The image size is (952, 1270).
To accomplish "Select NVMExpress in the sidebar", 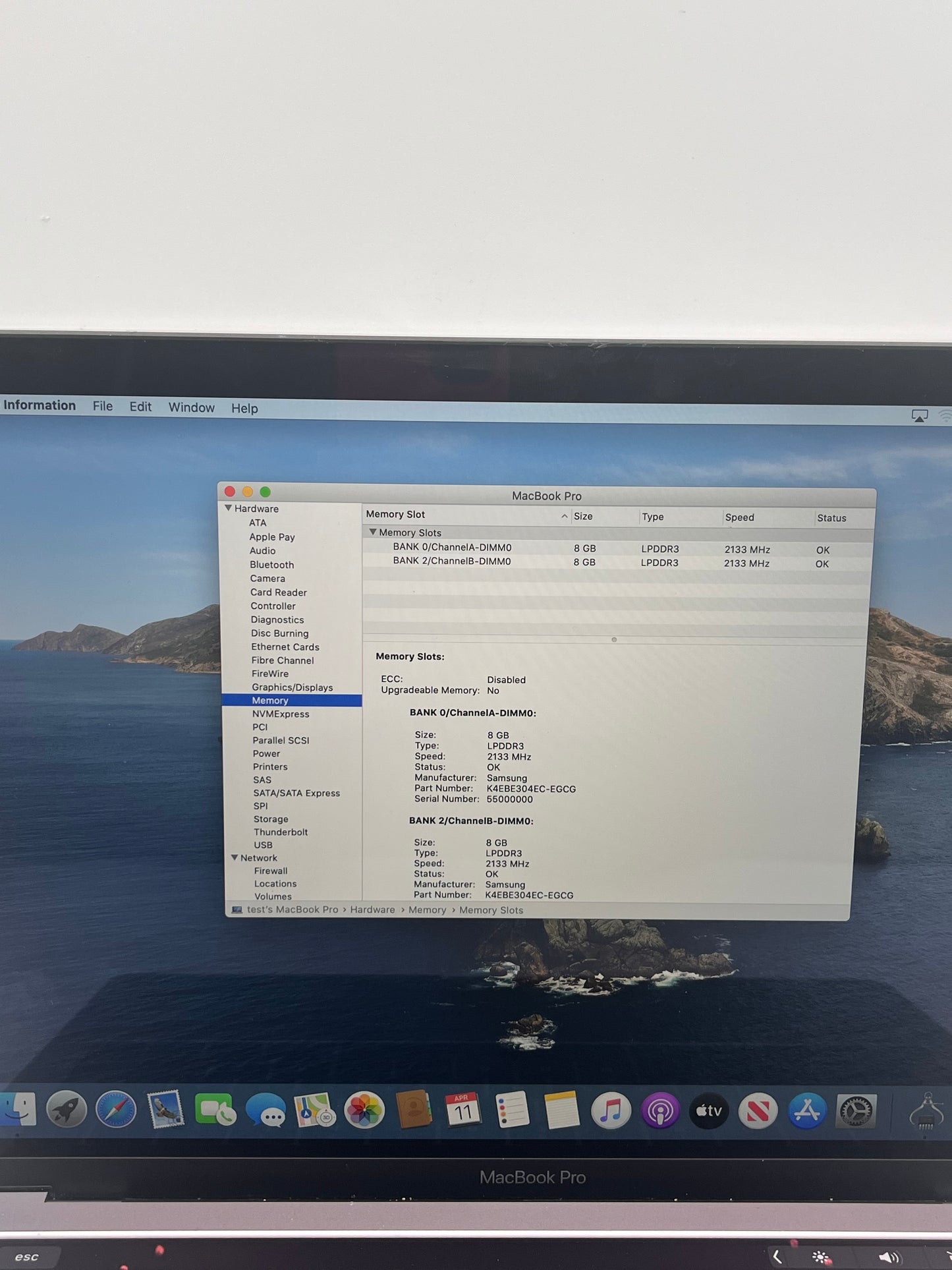I will coord(281,714).
